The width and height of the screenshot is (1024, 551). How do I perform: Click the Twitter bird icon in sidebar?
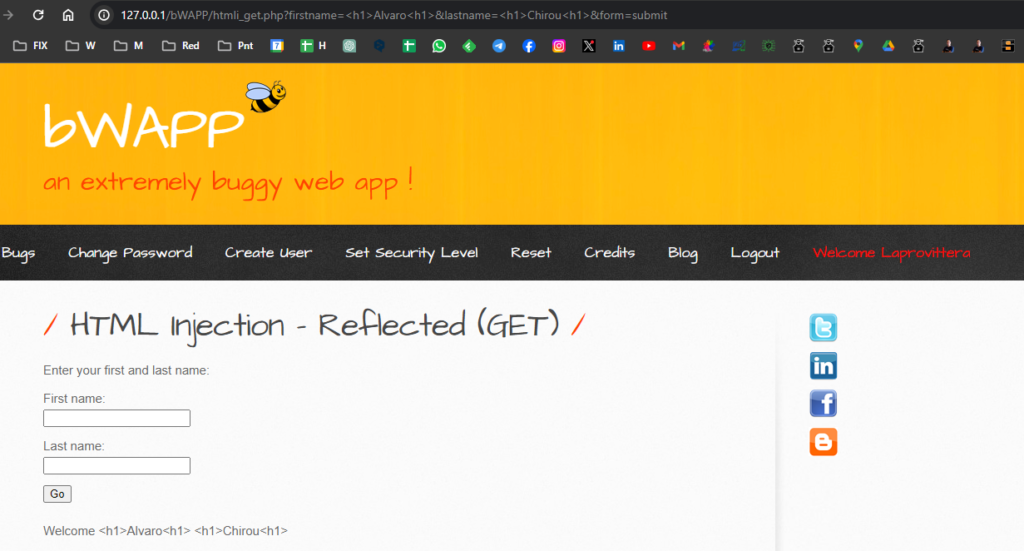(823, 327)
